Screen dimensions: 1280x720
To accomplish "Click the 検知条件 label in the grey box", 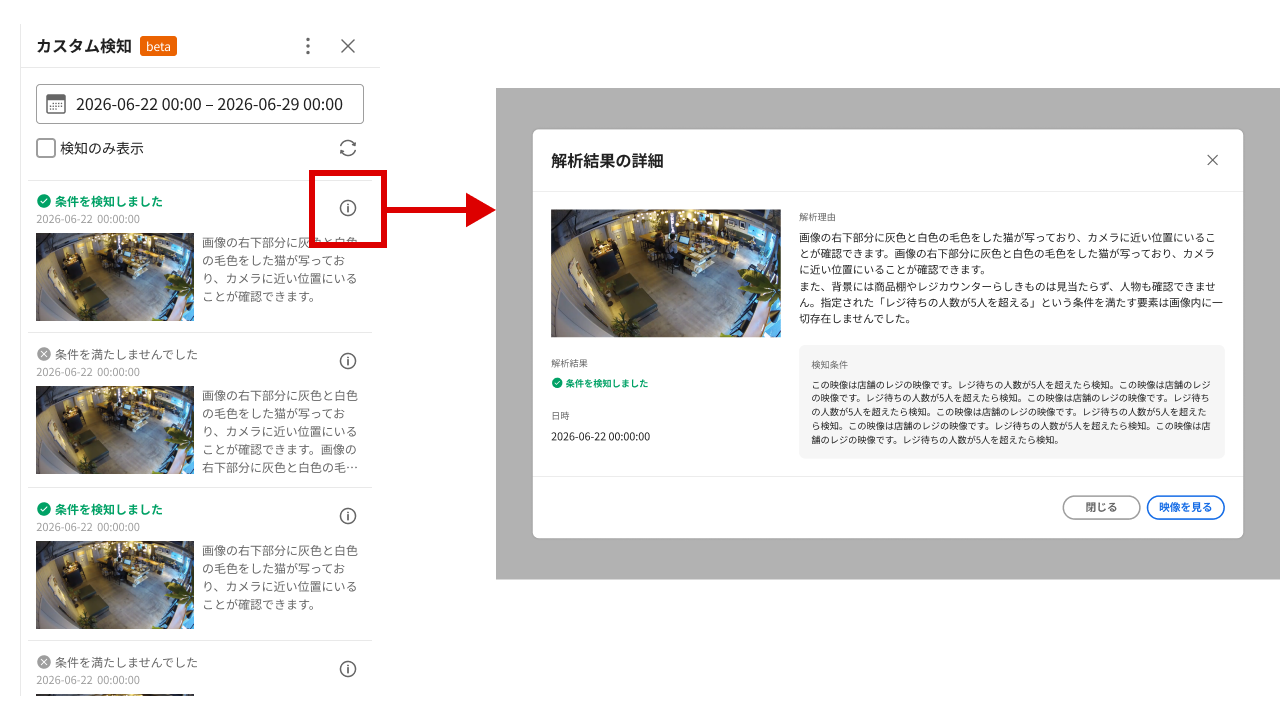I will (829, 365).
